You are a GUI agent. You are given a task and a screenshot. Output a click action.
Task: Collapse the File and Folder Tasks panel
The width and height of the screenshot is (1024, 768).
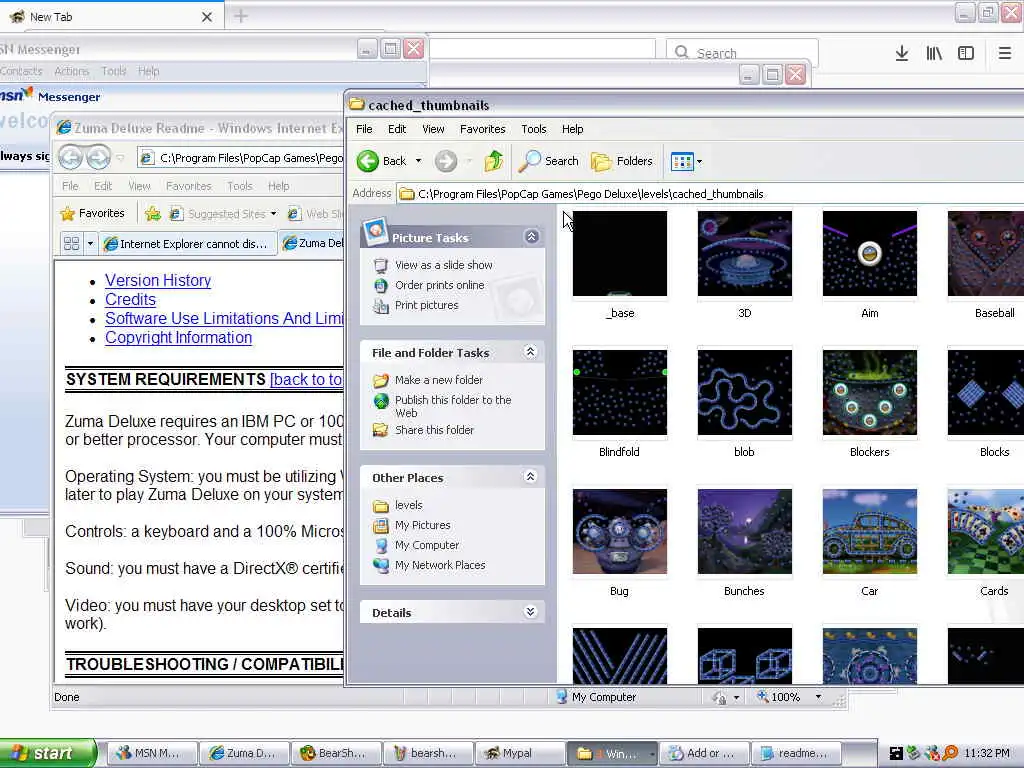[x=530, y=352]
